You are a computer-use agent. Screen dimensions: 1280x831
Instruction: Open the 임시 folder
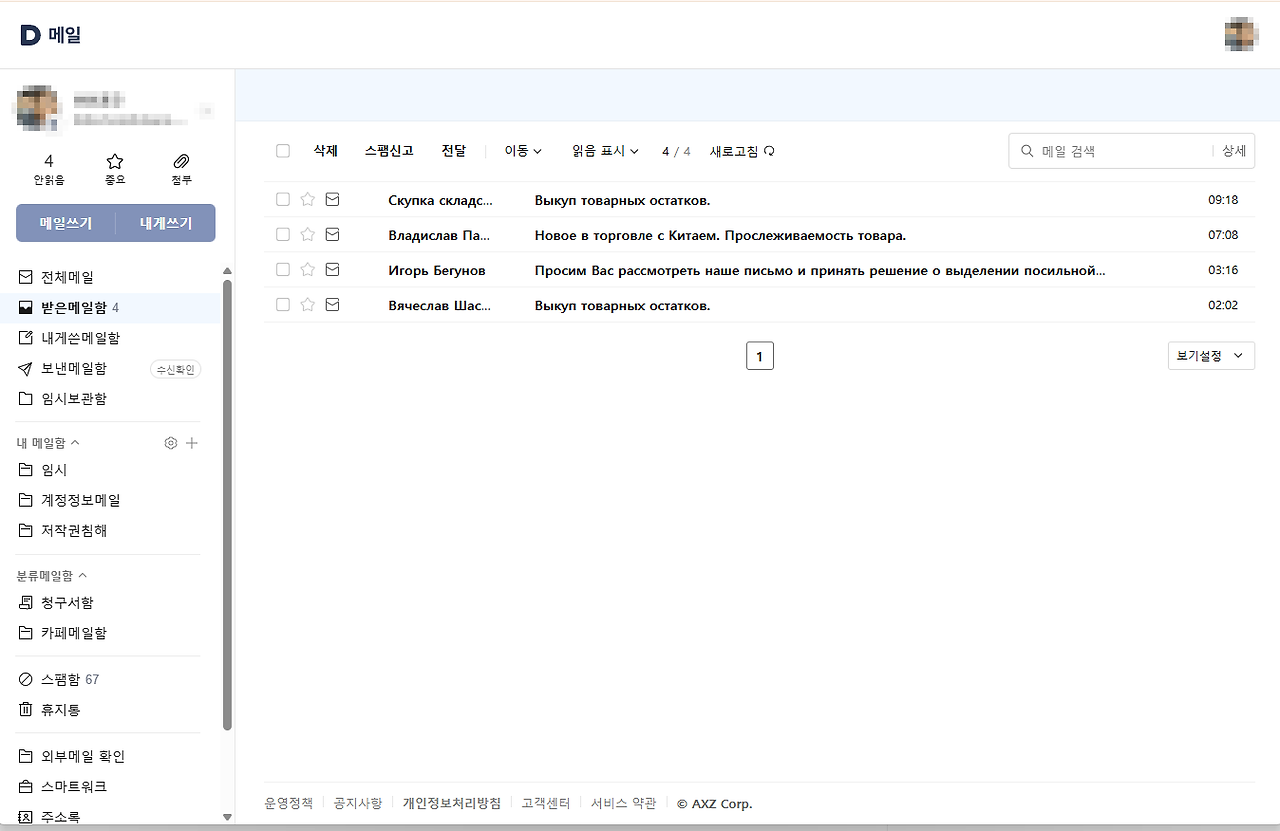tap(54, 469)
